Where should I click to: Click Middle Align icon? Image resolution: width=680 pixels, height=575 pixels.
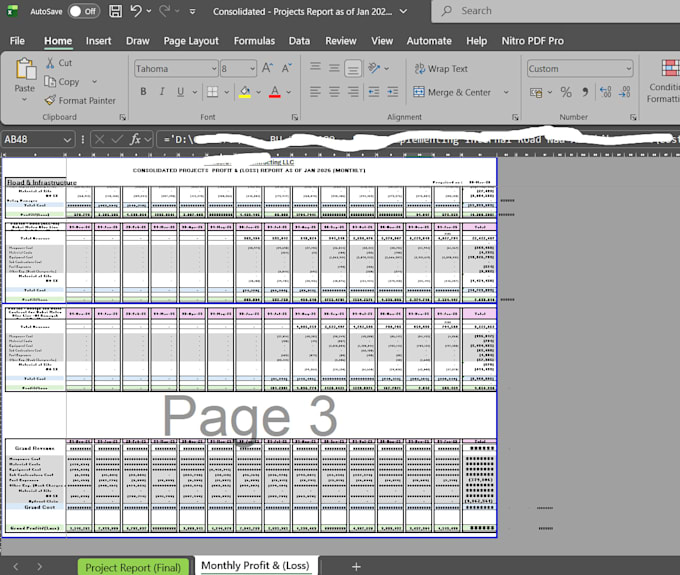334,68
